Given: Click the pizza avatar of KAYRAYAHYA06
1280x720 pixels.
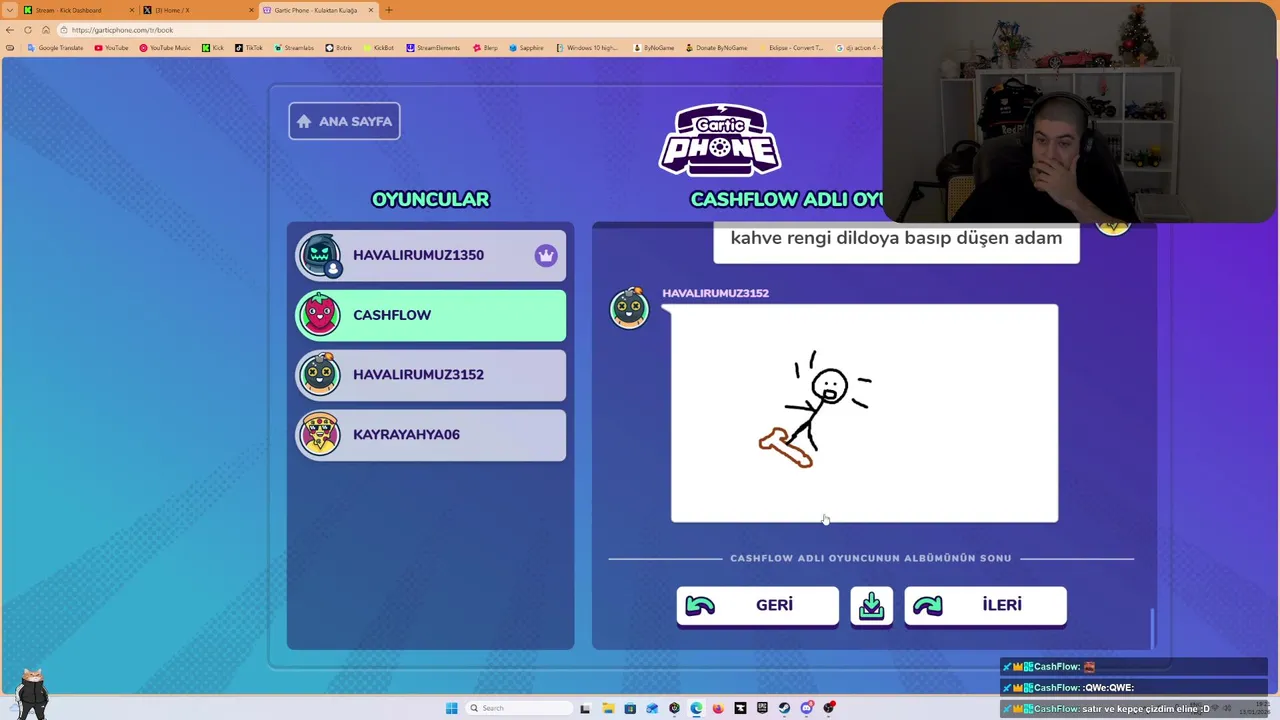Looking at the screenshot, I should click(320, 435).
